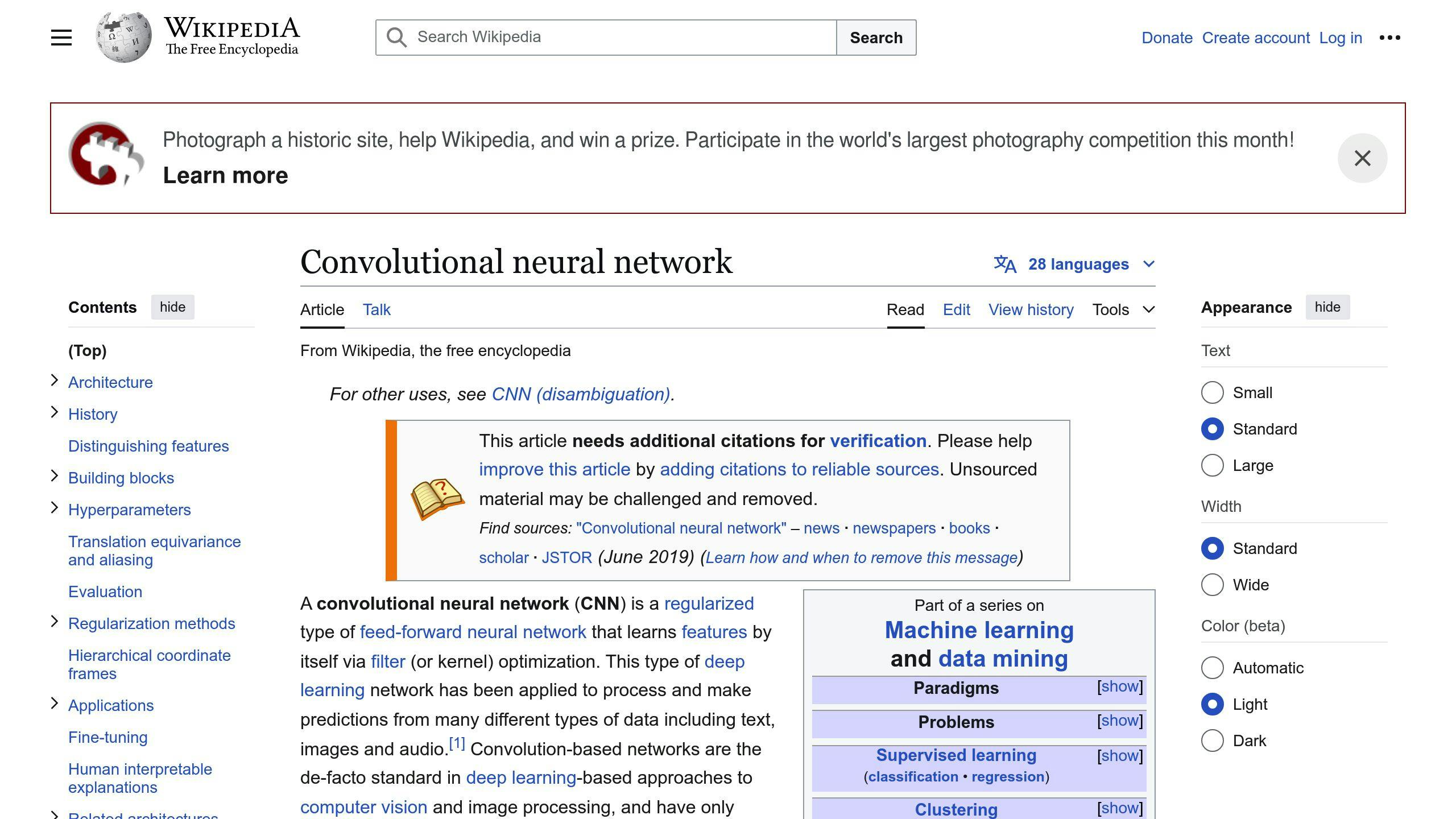The width and height of the screenshot is (1456, 819).
Task: Click the language translation icon
Action: [1005, 264]
